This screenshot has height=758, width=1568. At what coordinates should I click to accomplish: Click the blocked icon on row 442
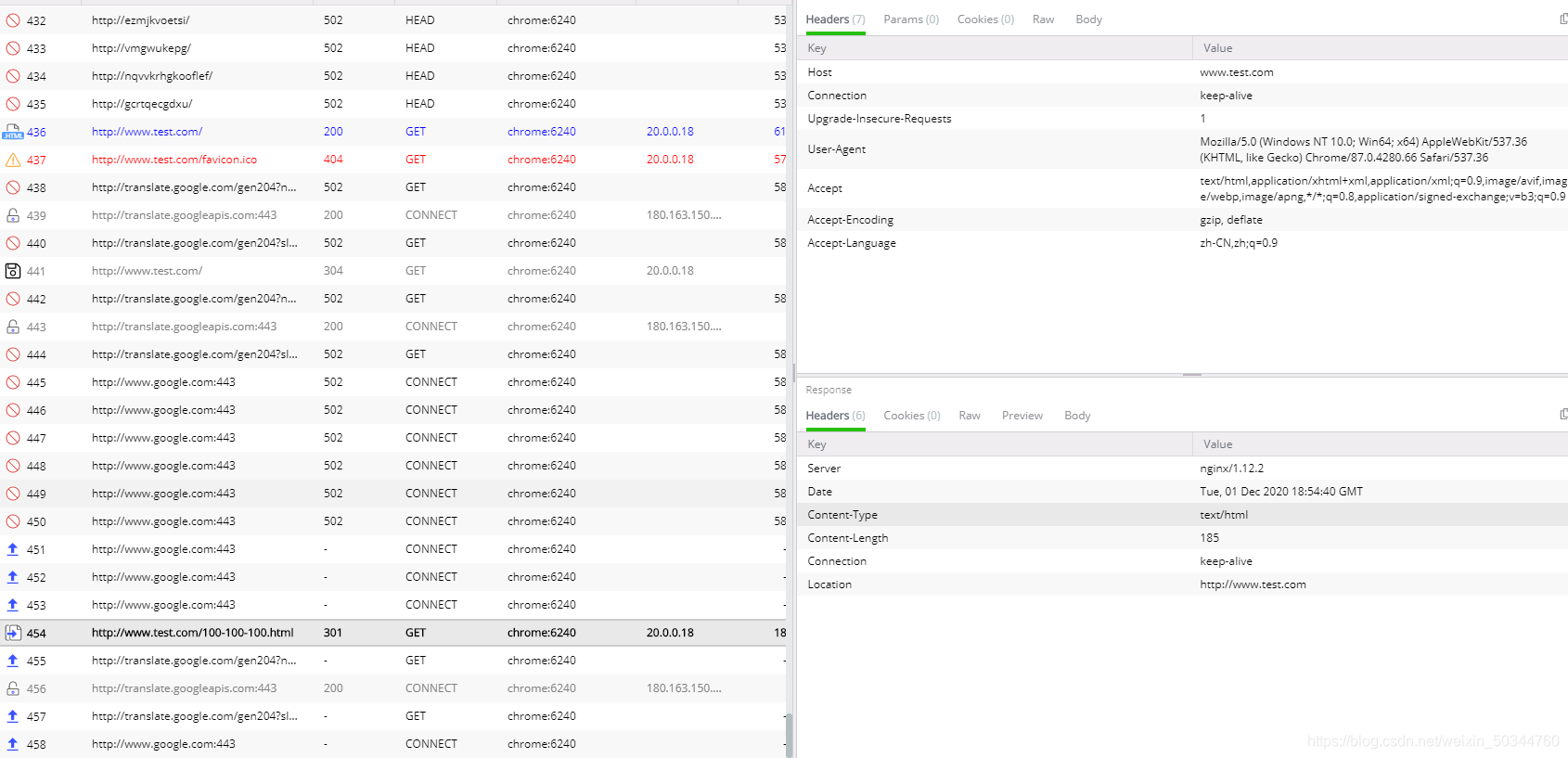[13, 299]
